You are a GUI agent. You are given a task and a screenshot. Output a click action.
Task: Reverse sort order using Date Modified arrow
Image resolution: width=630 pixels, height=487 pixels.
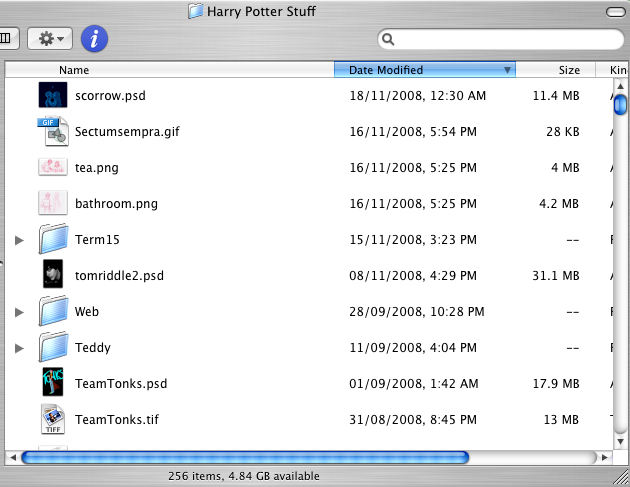point(507,70)
